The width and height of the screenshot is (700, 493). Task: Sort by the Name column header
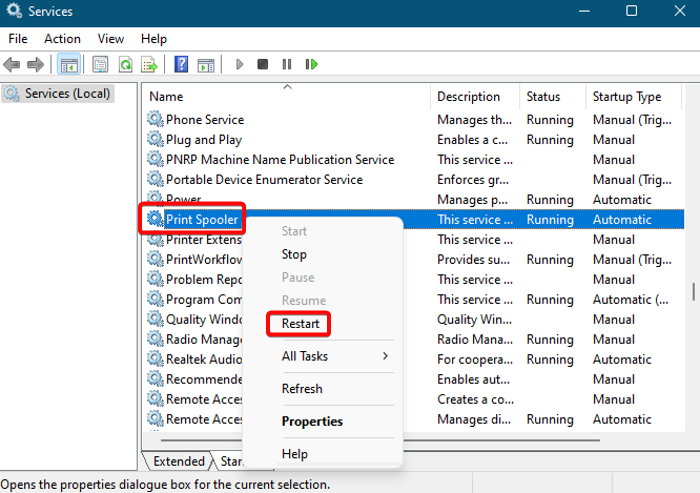(166, 96)
